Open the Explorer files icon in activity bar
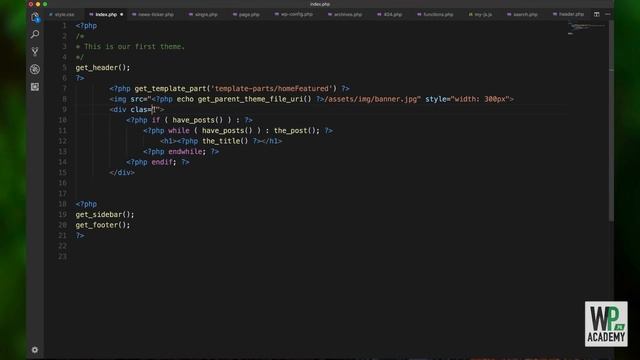The height and width of the screenshot is (360, 640). (35, 17)
